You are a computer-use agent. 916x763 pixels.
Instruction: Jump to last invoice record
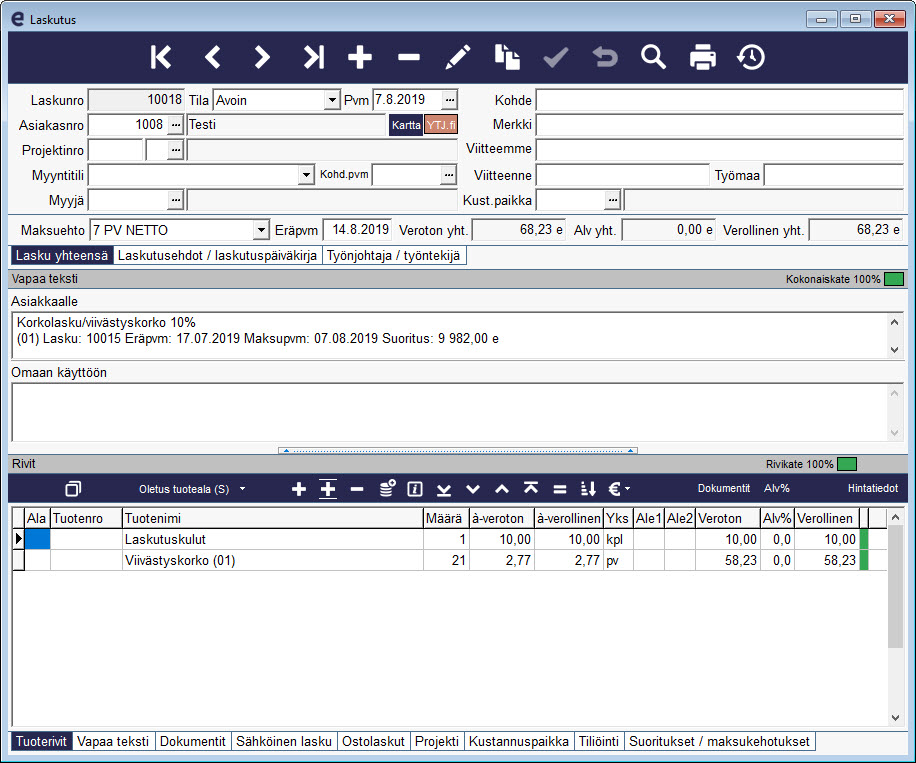[313, 57]
